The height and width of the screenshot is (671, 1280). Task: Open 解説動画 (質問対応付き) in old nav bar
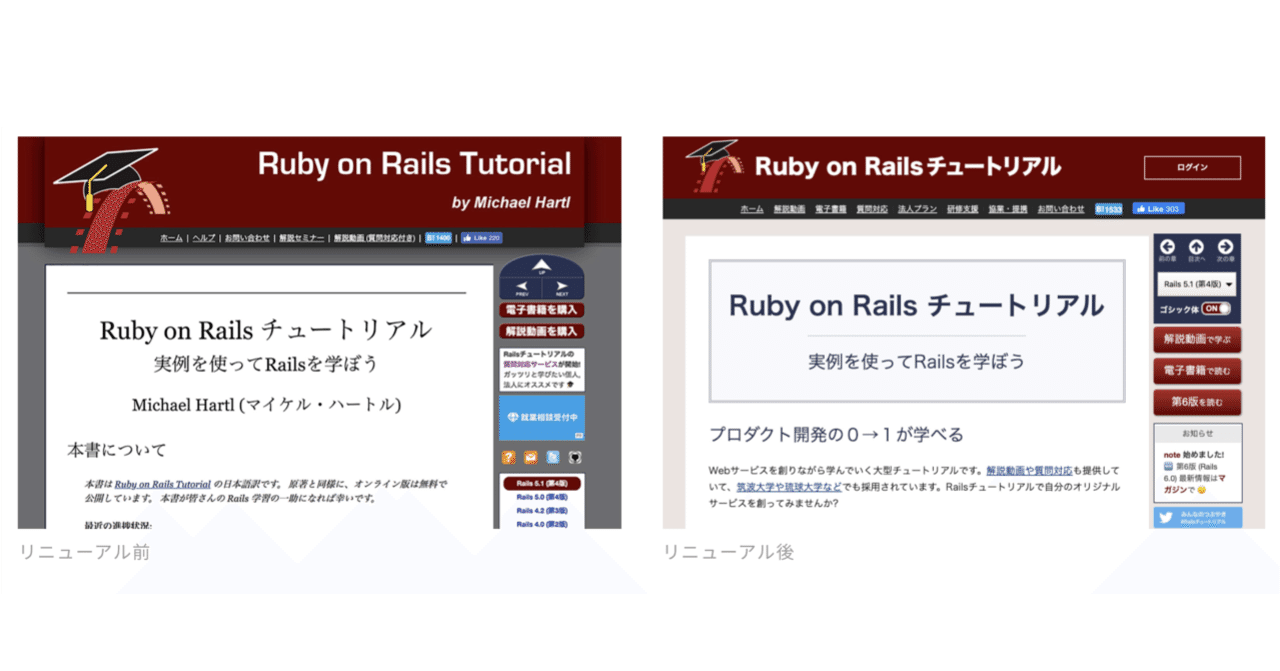point(375,238)
